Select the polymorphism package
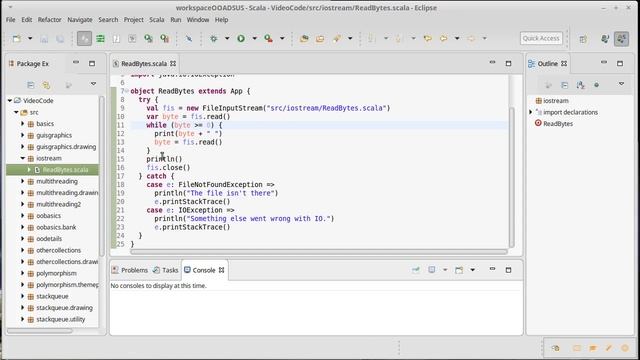Viewport: 640px width, 360px height. 56,273
